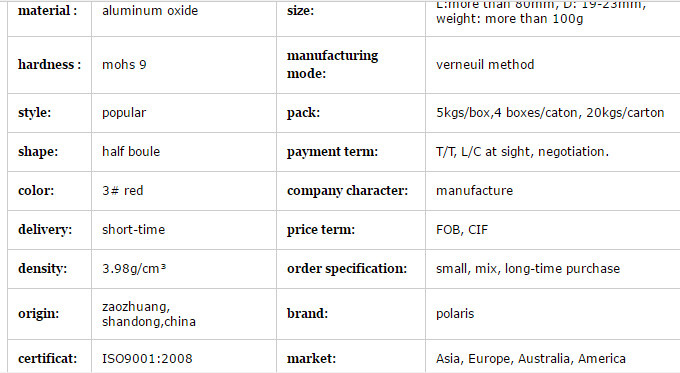The width and height of the screenshot is (680, 373).
Task: Click the 'weight: more than 100g' text
Action: pos(510,19)
